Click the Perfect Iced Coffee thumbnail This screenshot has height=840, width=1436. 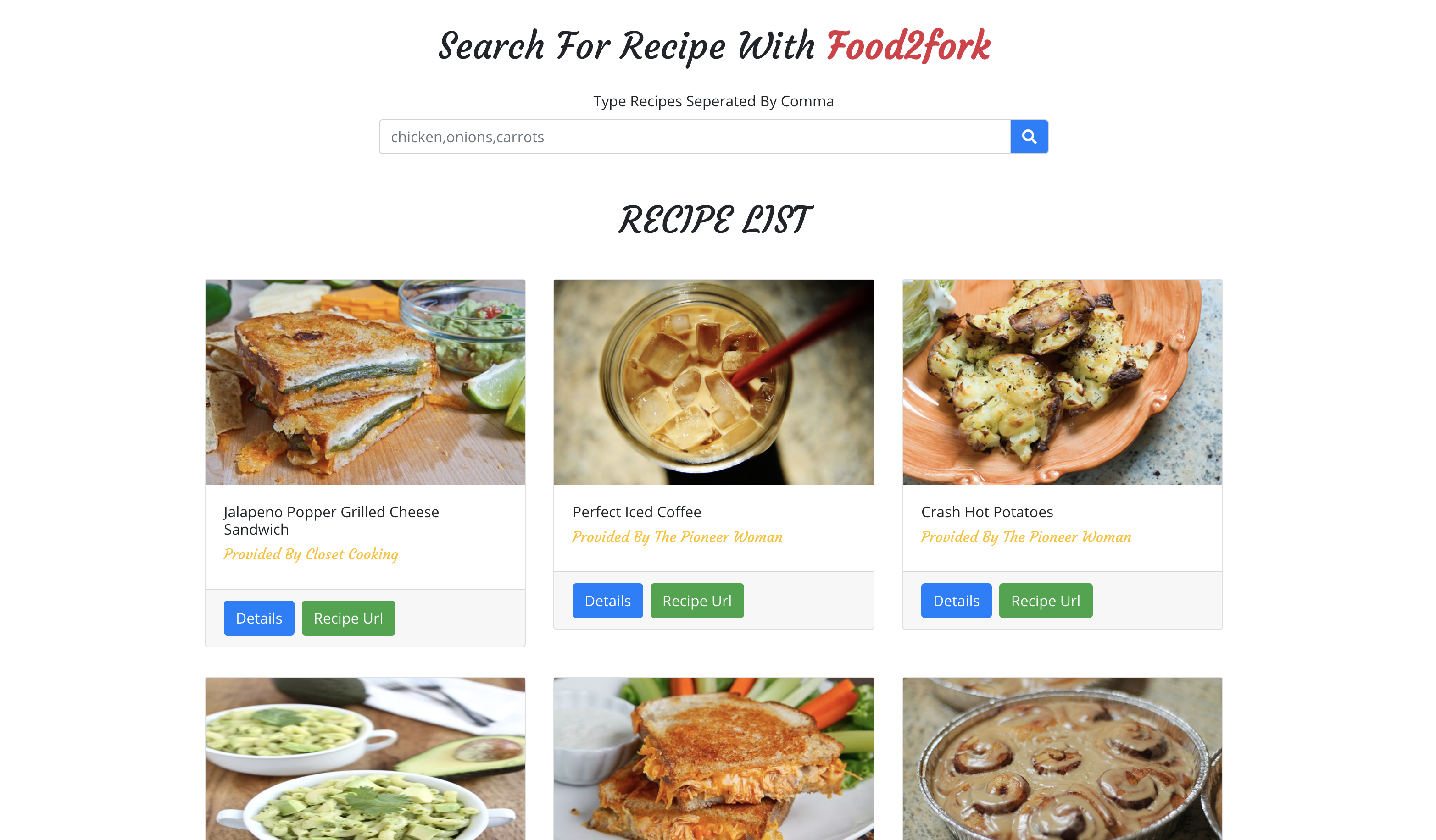(x=713, y=381)
